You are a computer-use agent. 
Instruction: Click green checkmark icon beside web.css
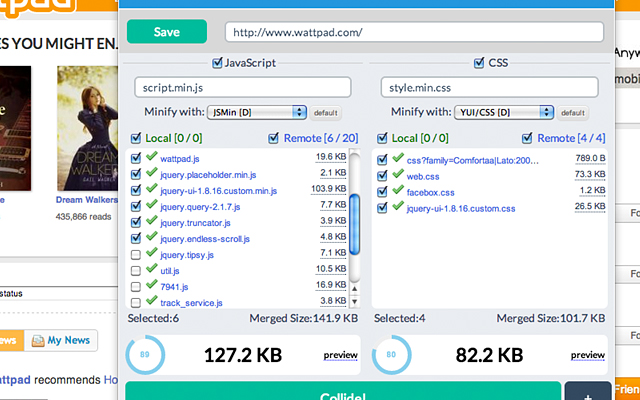[x=398, y=174]
